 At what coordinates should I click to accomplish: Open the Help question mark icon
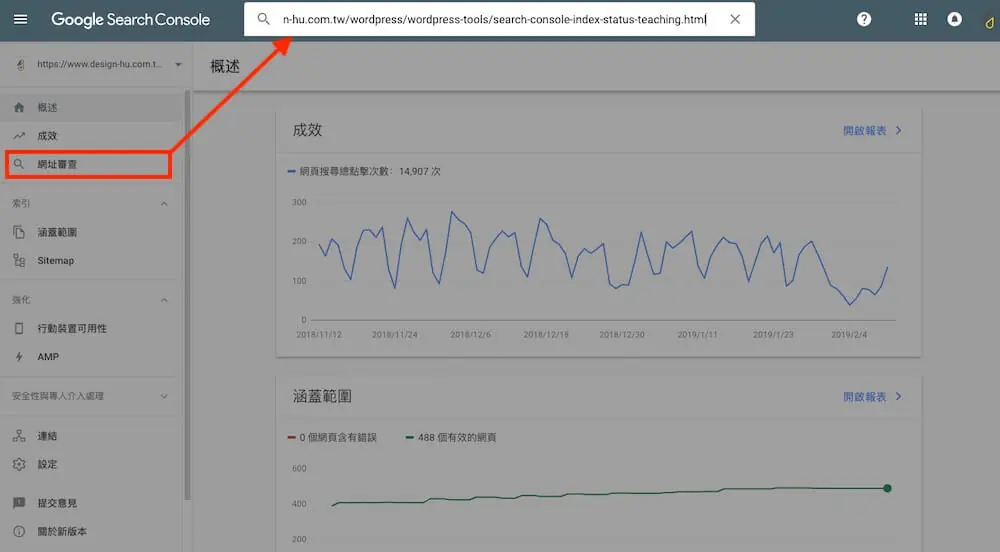pyautogui.click(x=864, y=19)
